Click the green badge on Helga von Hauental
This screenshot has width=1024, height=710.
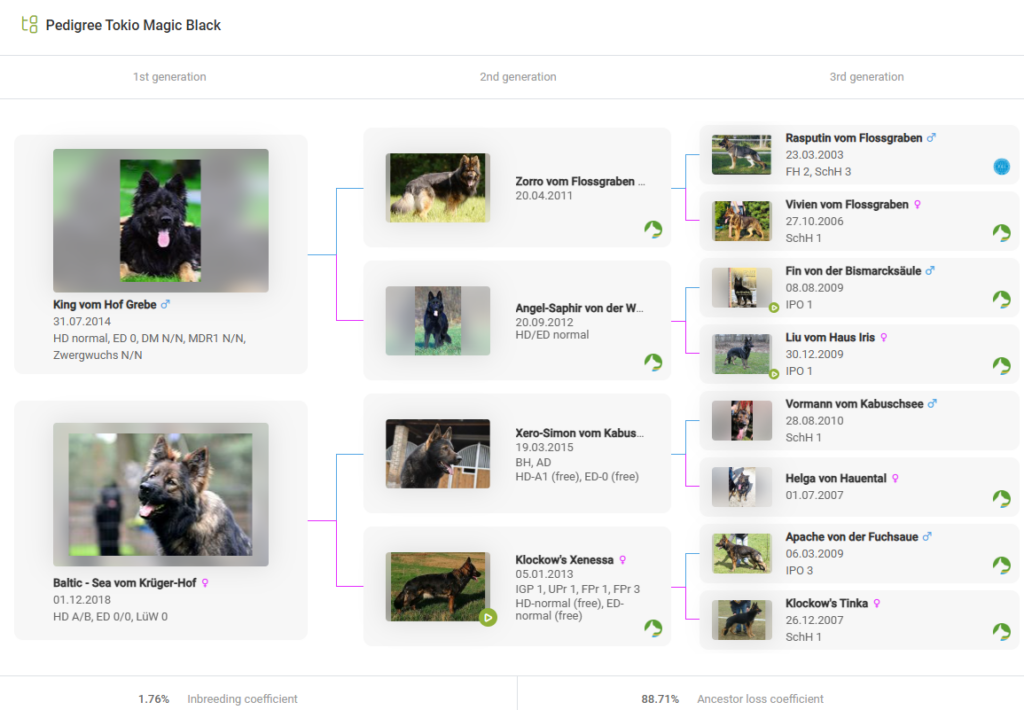click(1001, 499)
